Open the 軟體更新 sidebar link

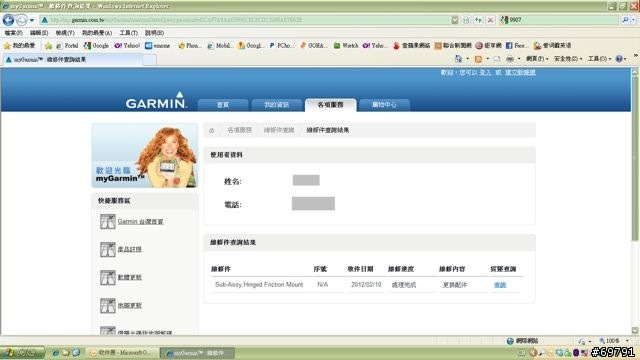point(129,277)
